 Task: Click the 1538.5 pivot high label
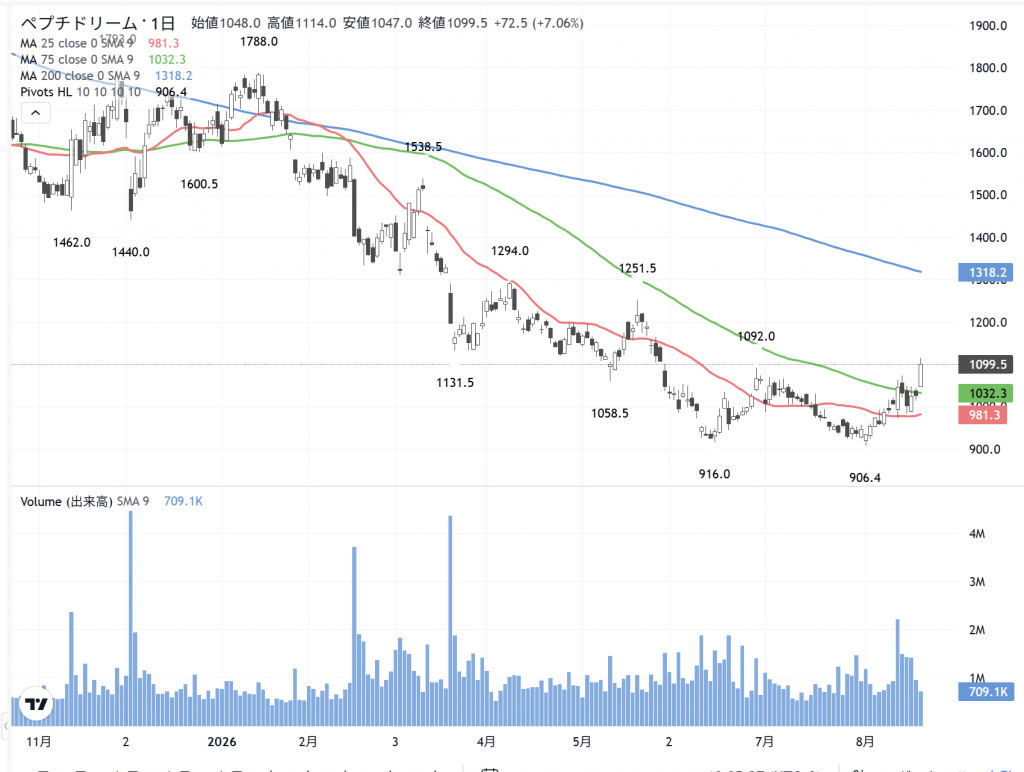click(x=423, y=147)
